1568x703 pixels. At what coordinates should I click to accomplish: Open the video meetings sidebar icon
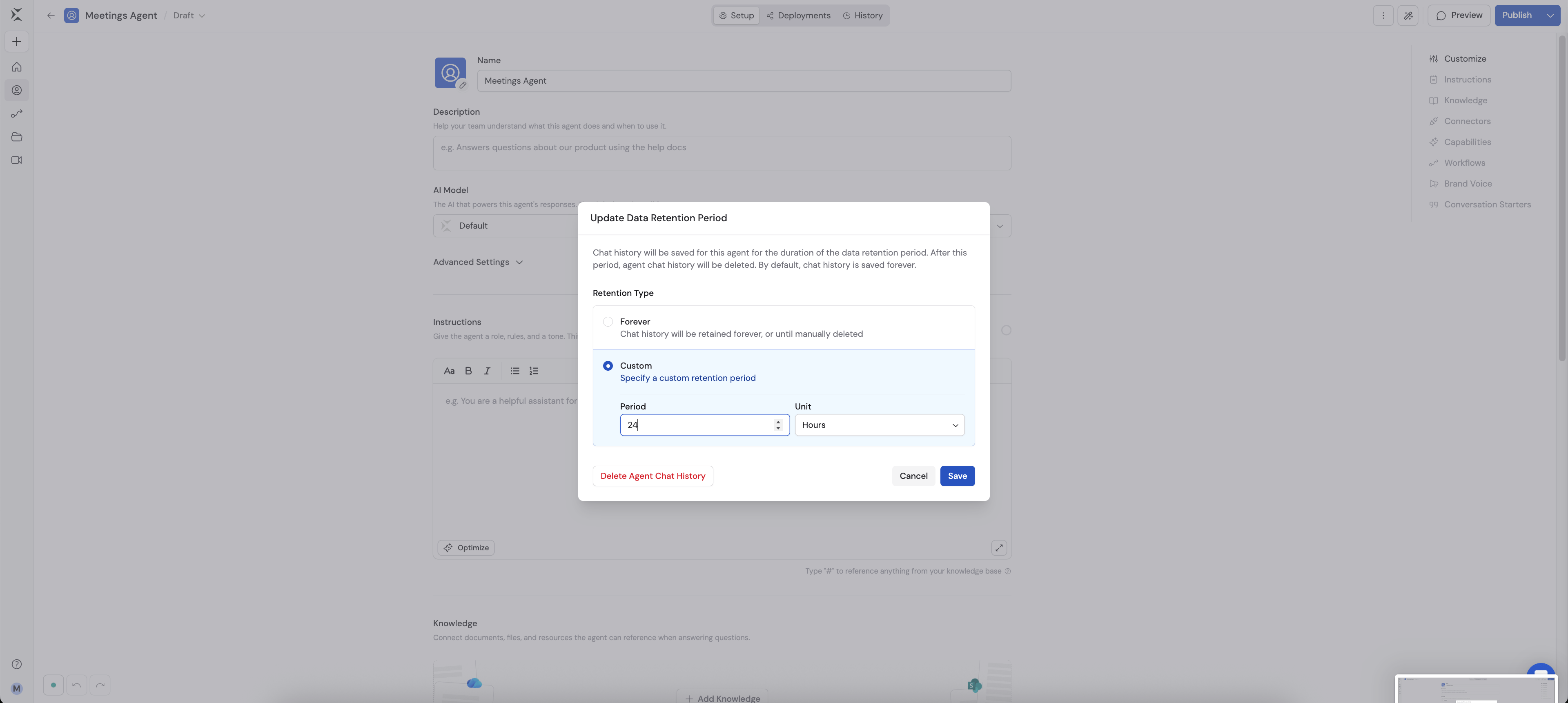click(16, 160)
